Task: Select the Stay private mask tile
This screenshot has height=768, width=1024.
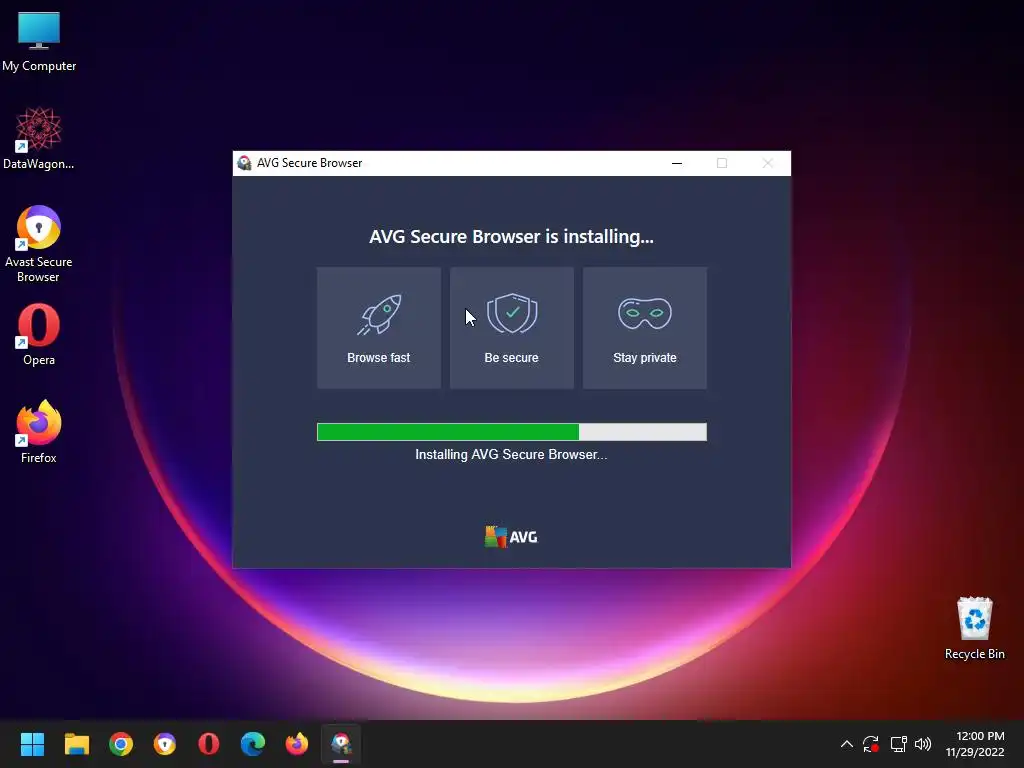Action: 645,328
